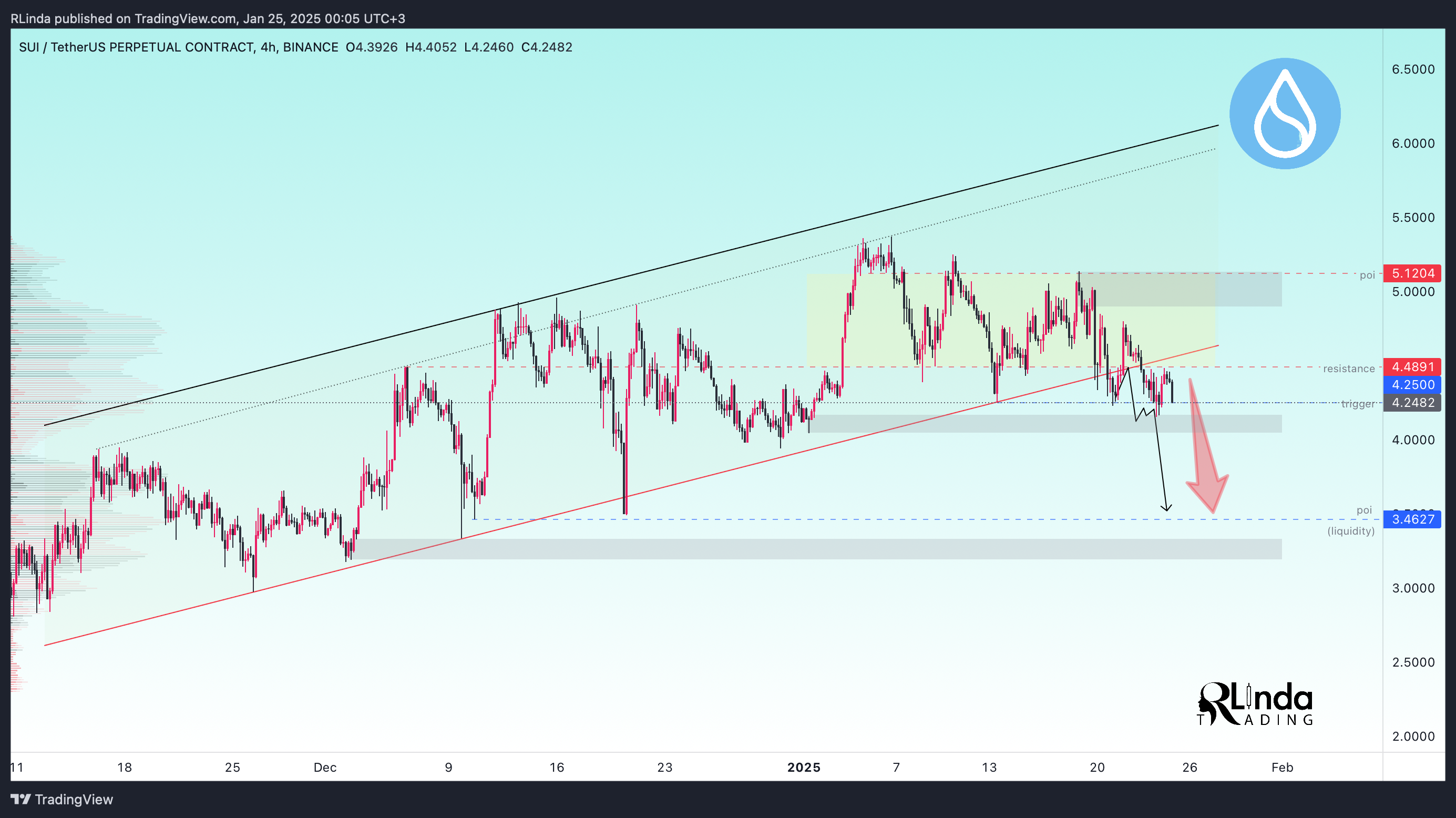Click the '20' date axis label

tap(1097, 768)
